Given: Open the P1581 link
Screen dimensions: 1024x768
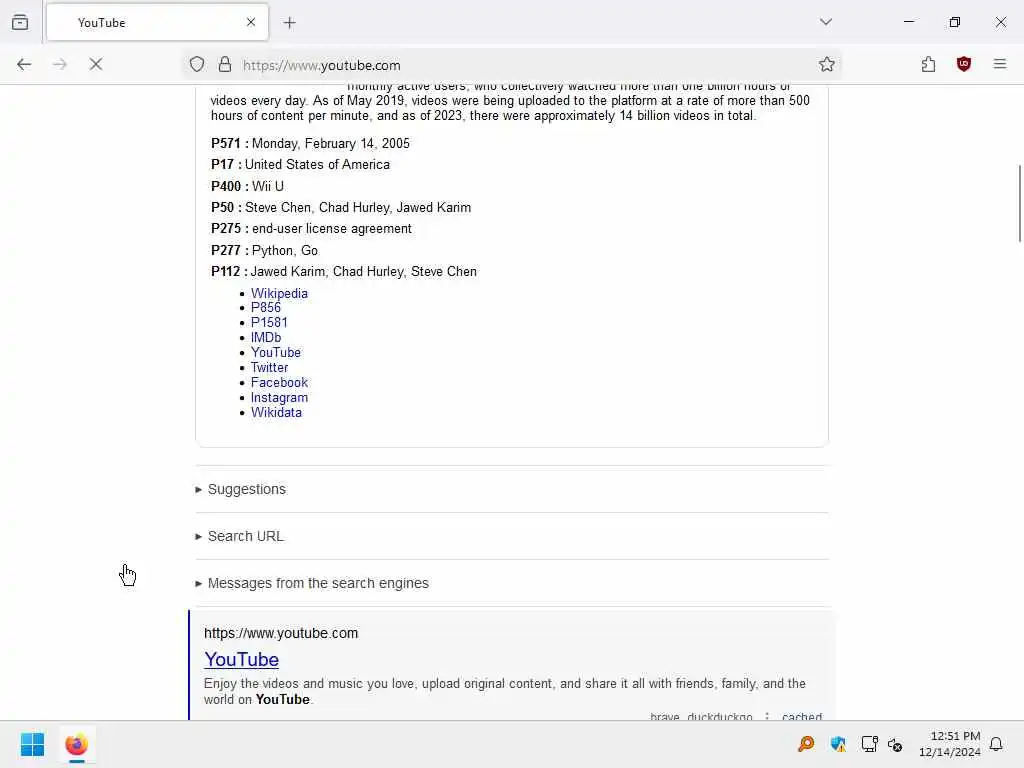Looking at the screenshot, I should coord(269,323).
